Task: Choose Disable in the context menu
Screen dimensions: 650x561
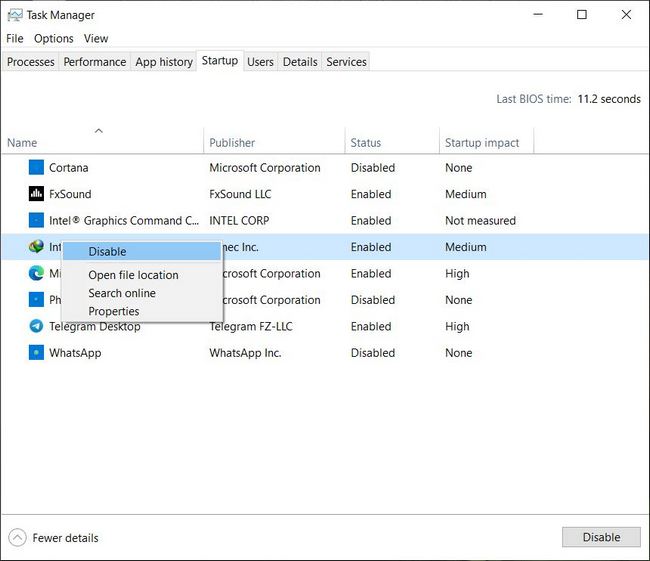Action: 141,252
